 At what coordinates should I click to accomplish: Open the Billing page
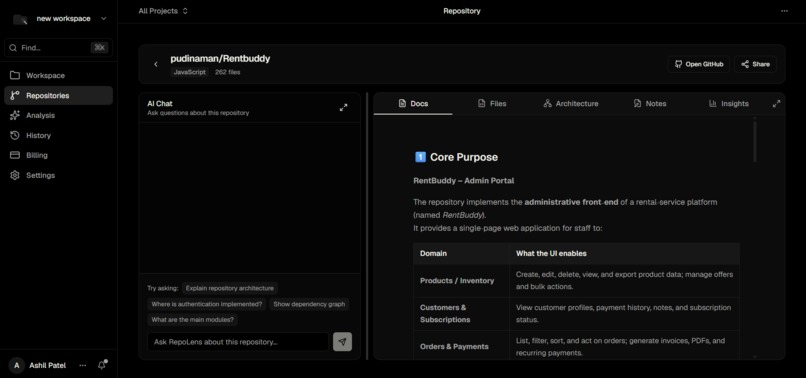pyautogui.click(x=59, y=155)
